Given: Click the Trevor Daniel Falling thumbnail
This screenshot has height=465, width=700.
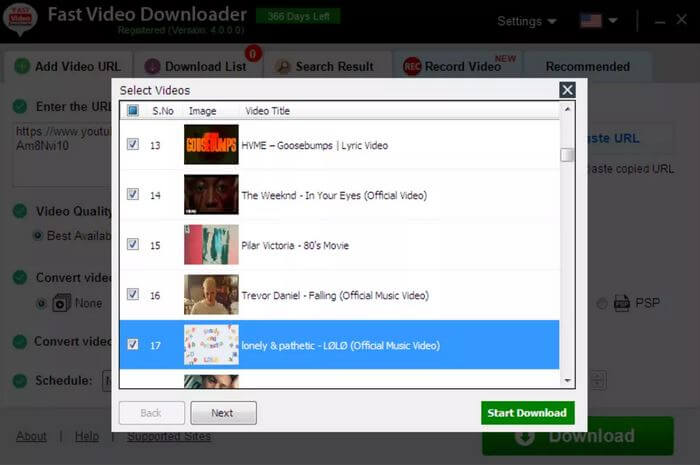Looking at the screenshot, I should pyautogui.click(x=211, y=295).
